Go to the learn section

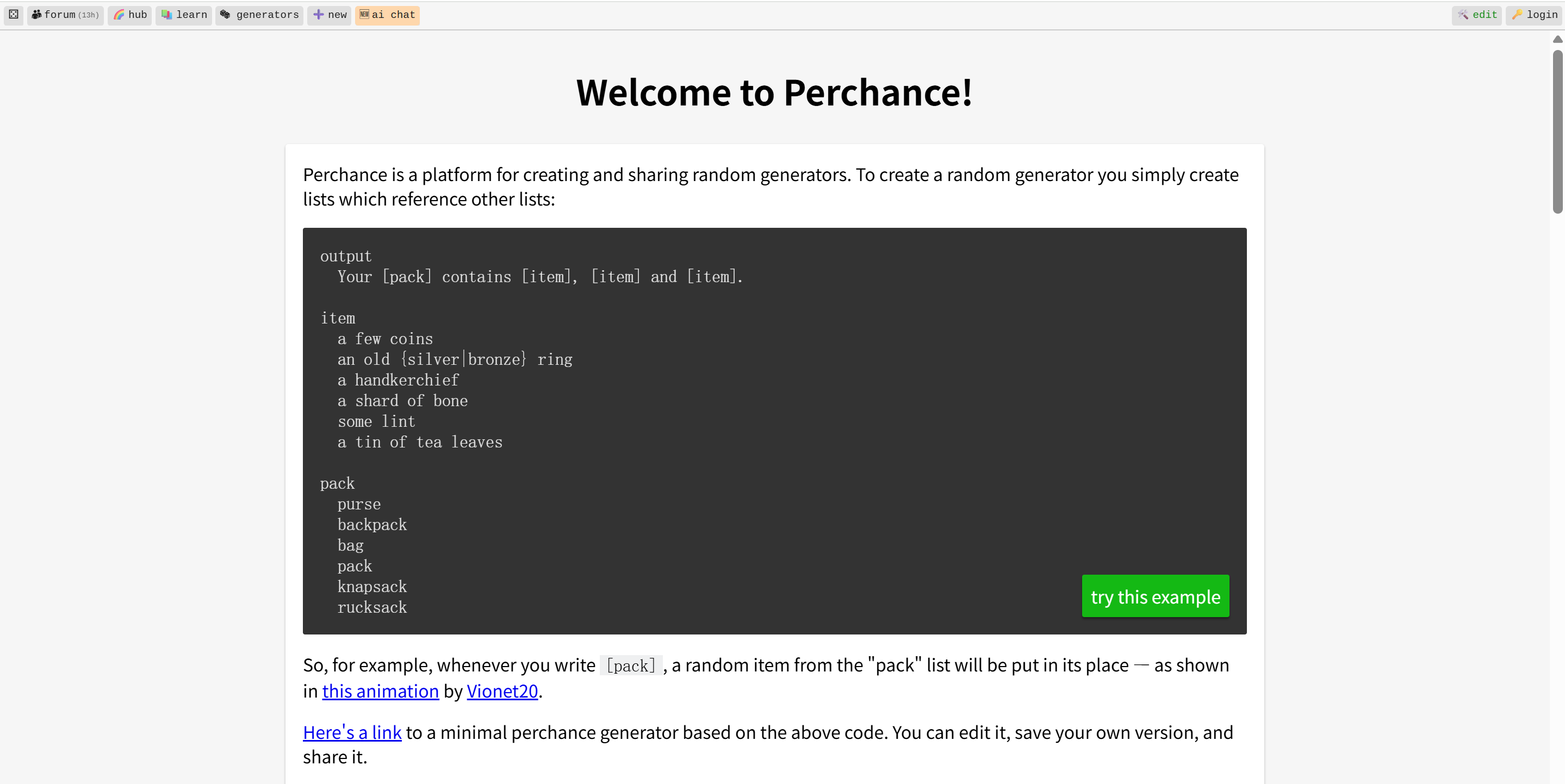pyautogui.click(x=183, y=15)
